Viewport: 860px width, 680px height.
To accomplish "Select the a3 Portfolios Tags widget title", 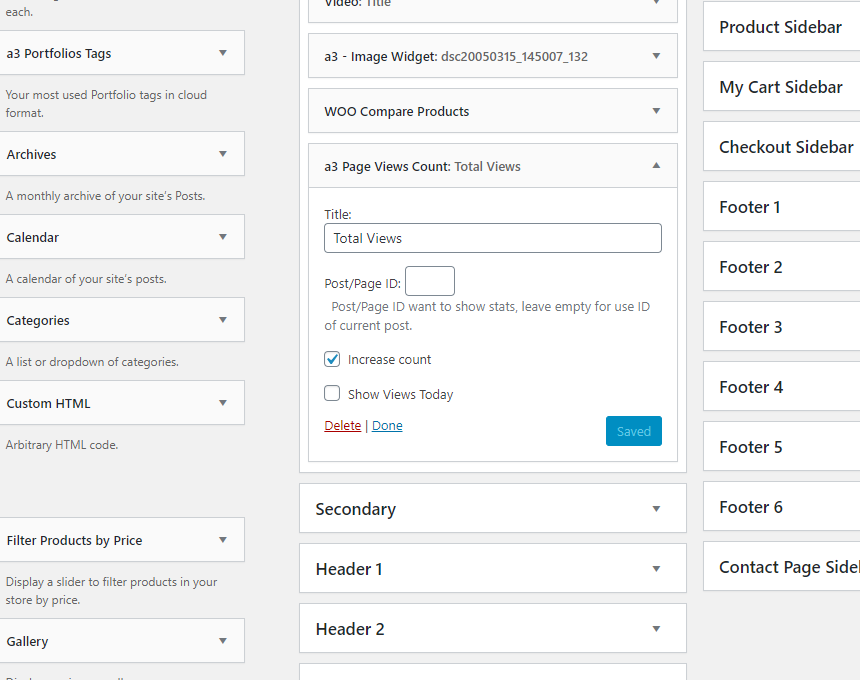I will (59, 53).
